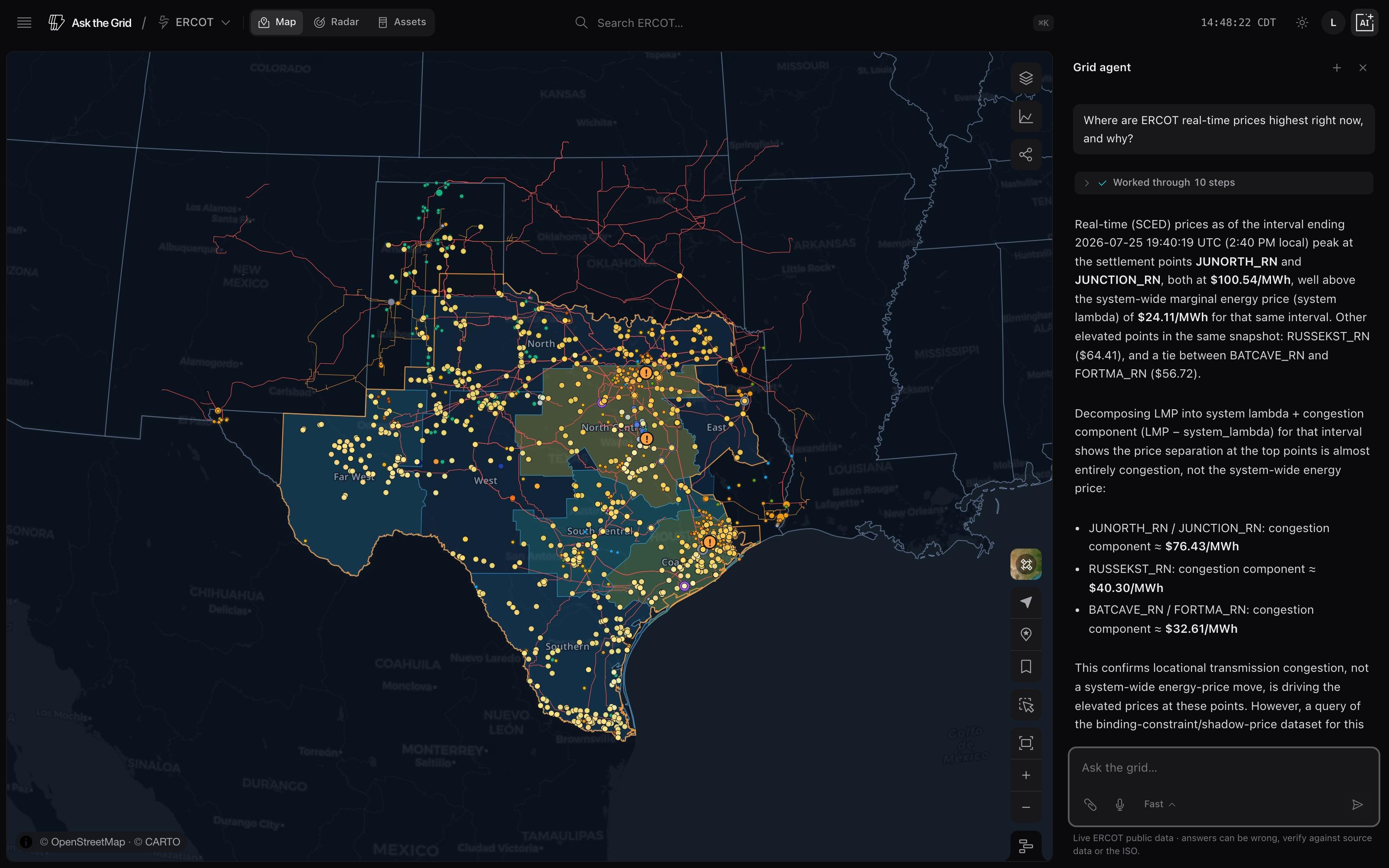Switch to the Radar tab
This screenshot has width=1389, height=868.
(x=336, y=23)
